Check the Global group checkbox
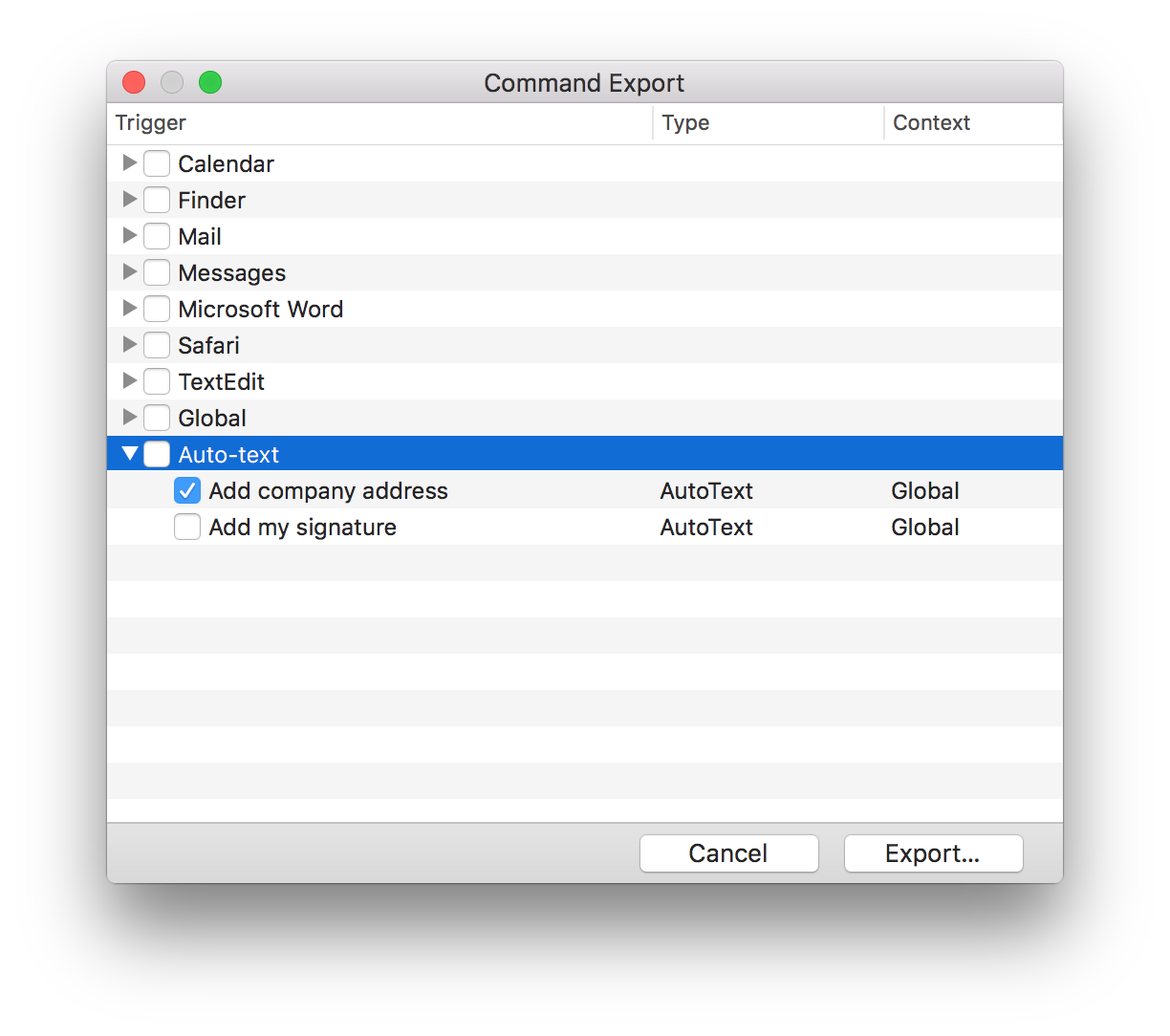This screenshot has width=1170, height=1036. (x=157, y=418)
